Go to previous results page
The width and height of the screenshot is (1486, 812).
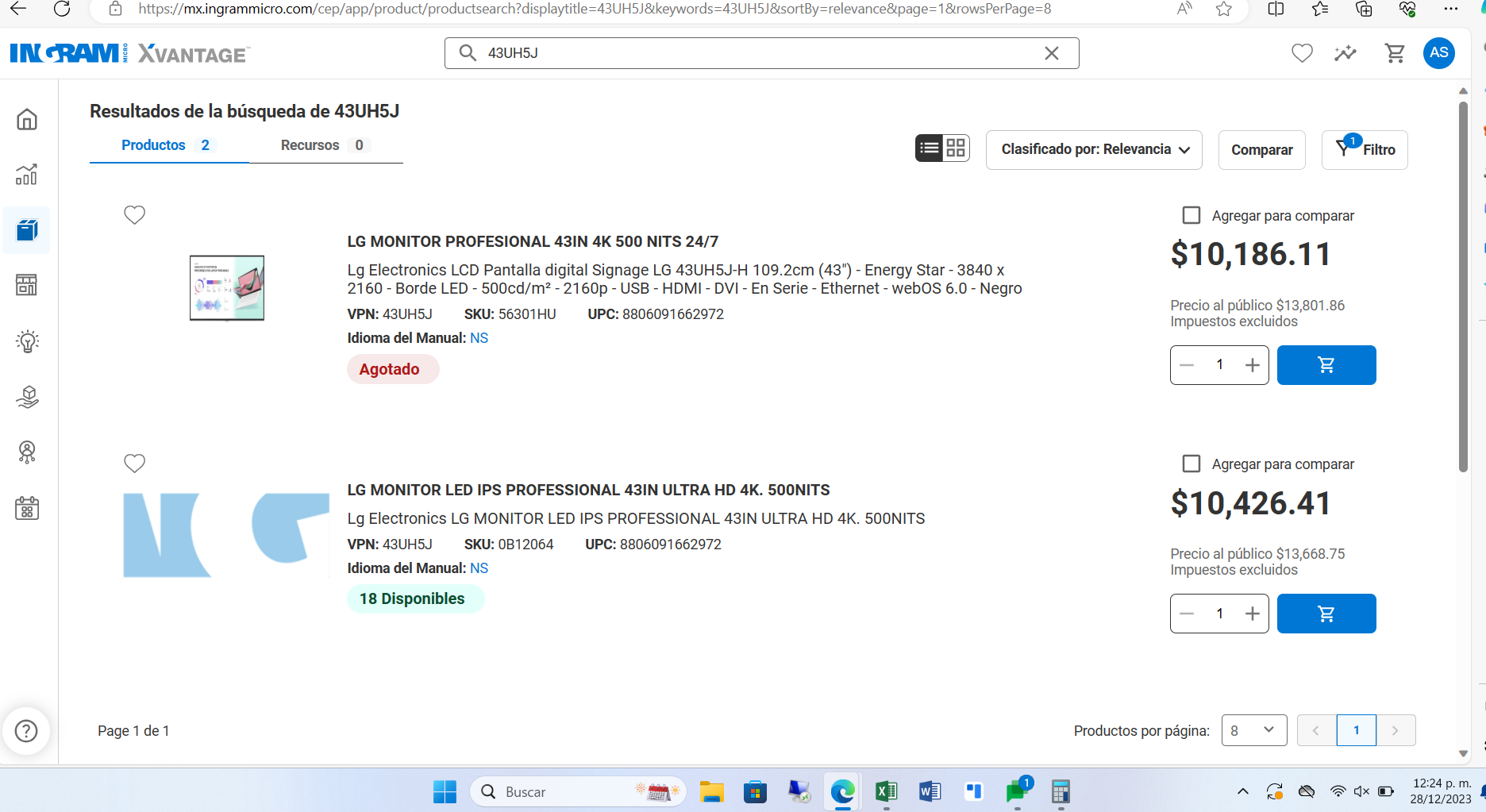(1316, 730)
